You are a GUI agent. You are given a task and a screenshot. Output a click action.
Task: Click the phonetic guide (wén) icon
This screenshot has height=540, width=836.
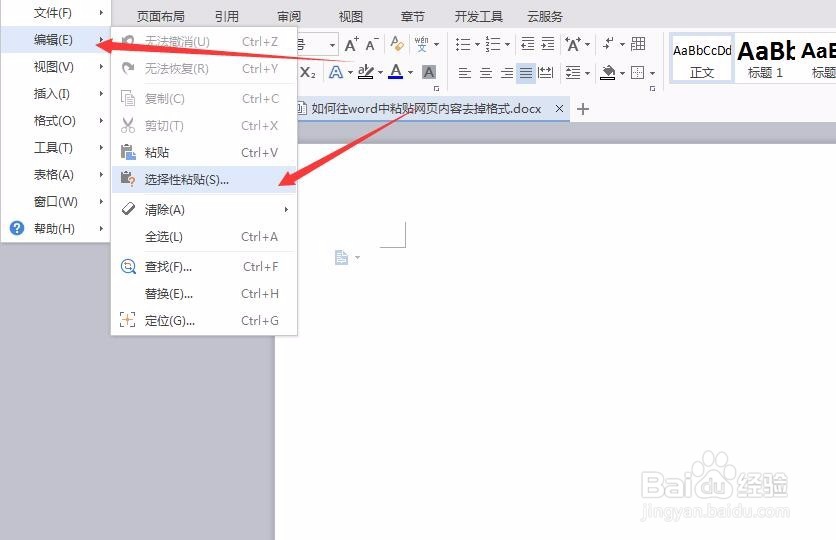421,44
